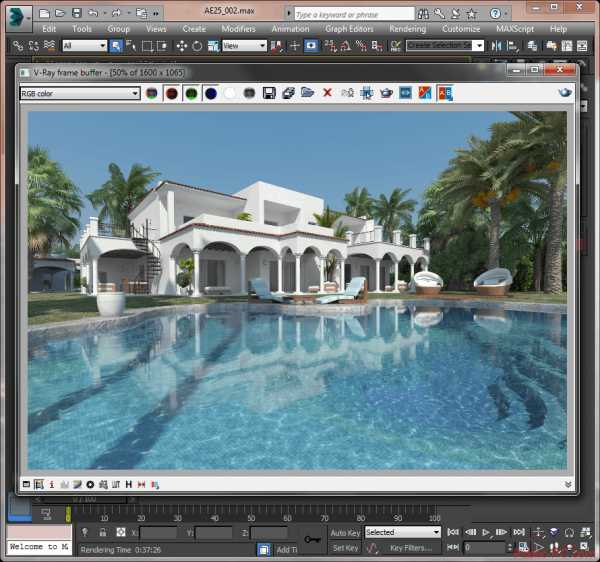Click the Load Image folder icon in frame buffer
This screenshot has height=562, width=600.
(308, 93)
